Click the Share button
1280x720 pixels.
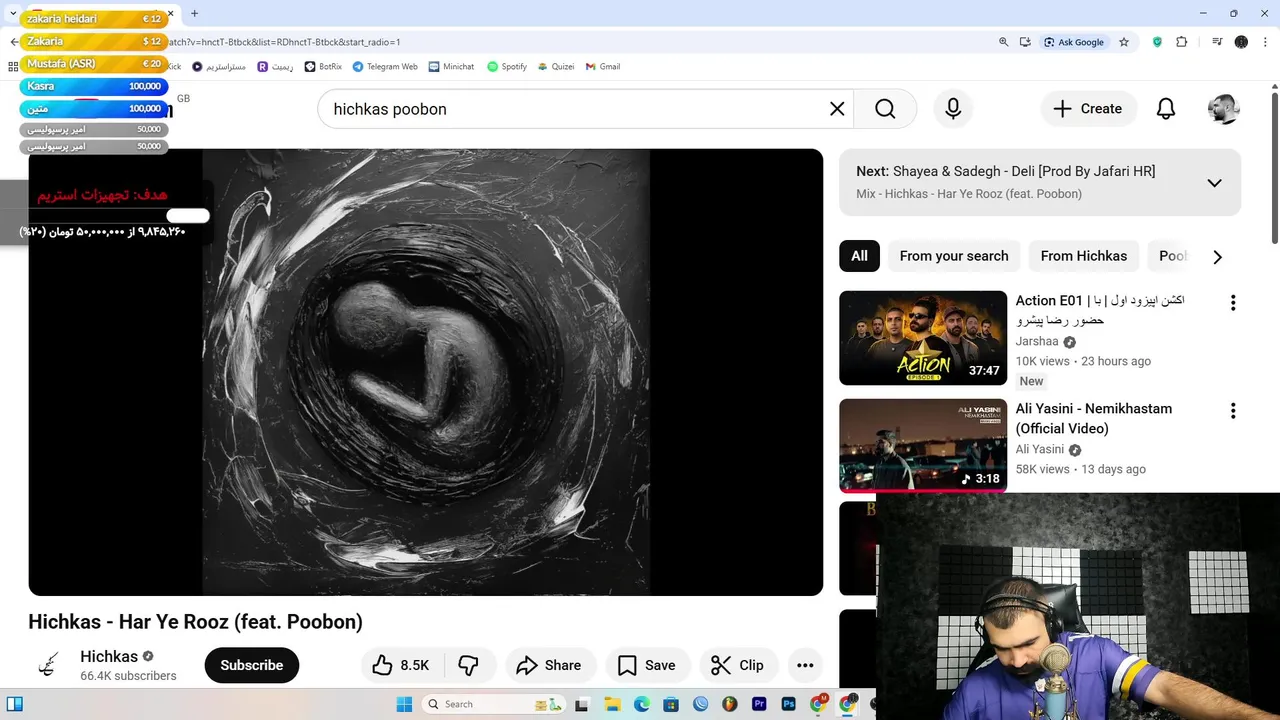click(x=548, y=665)
